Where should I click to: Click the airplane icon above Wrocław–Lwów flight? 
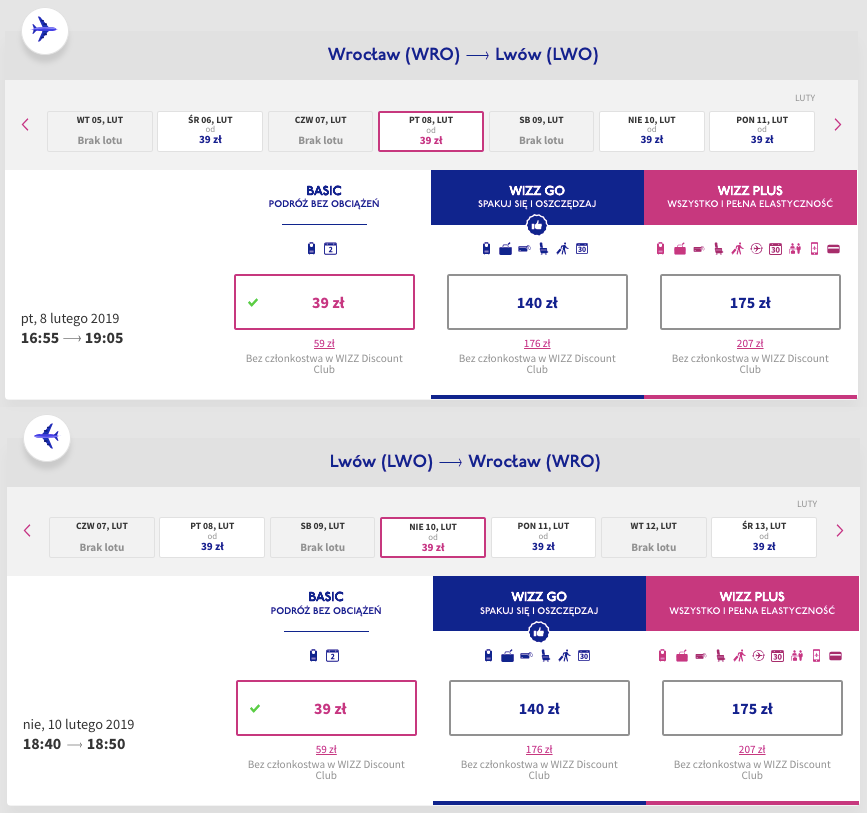click(45, 29)
